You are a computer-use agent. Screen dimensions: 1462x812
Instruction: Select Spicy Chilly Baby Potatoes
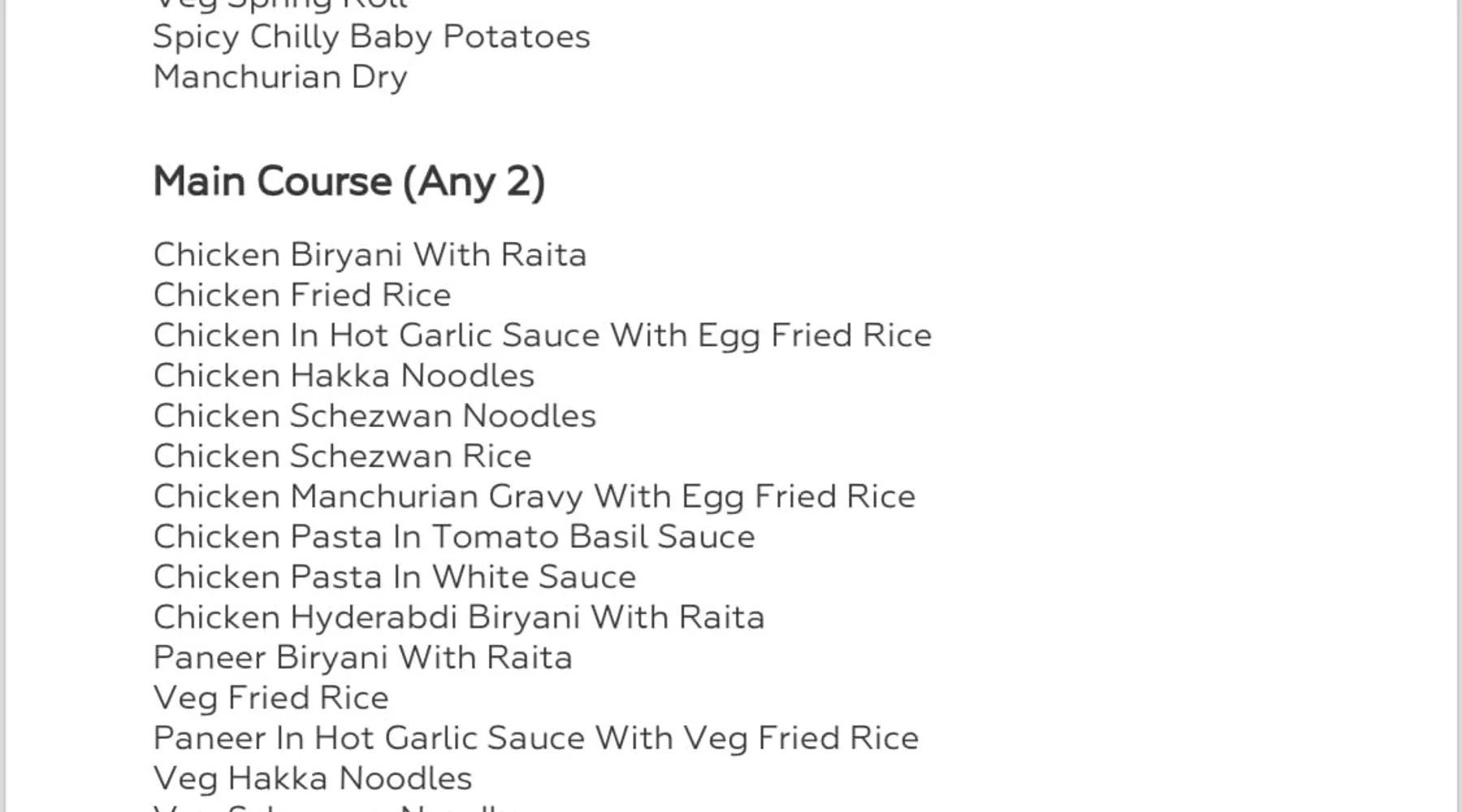pos(371,38)
